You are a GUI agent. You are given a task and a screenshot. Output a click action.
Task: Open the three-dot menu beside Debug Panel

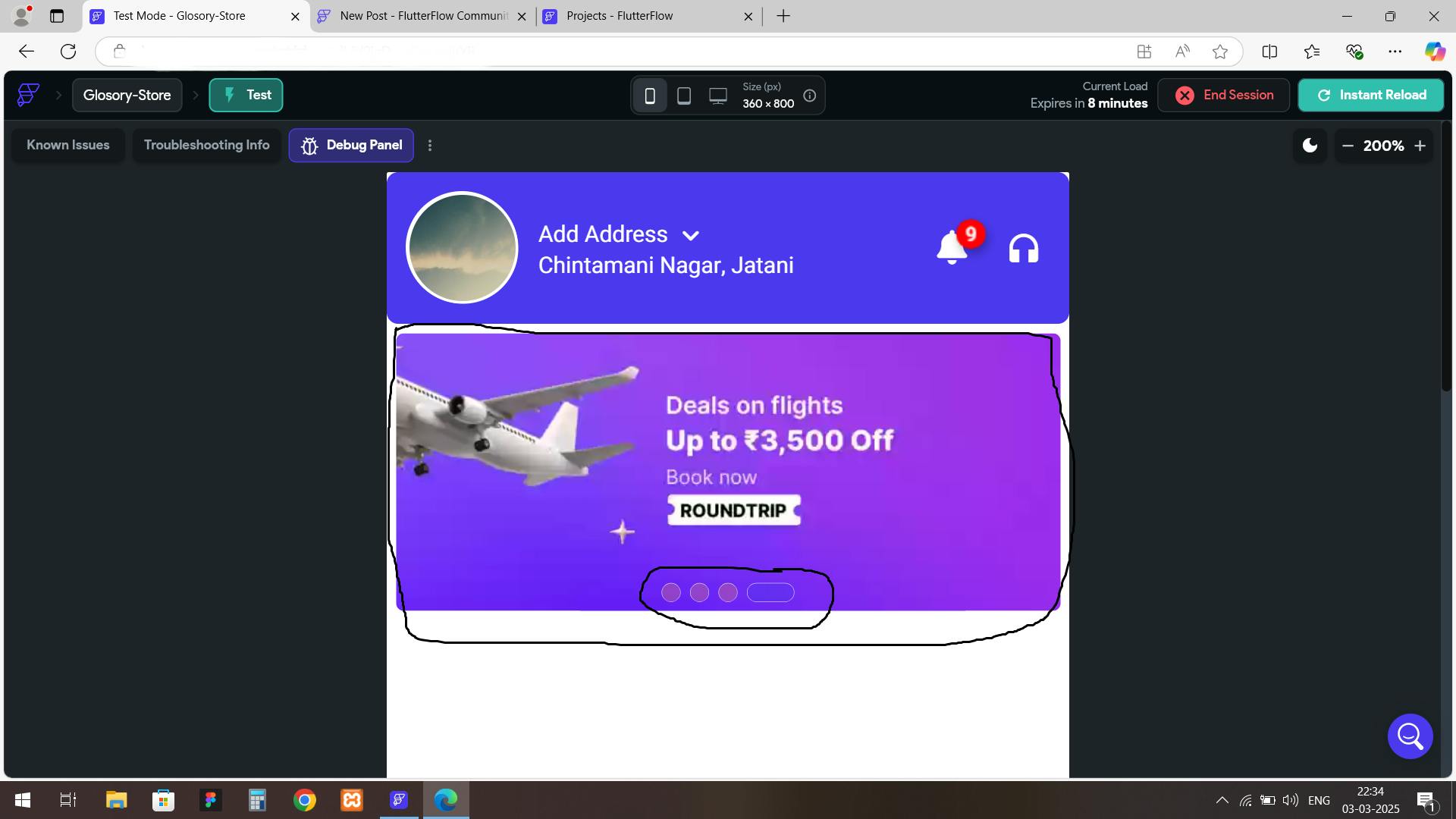click(x=430, y=146)
